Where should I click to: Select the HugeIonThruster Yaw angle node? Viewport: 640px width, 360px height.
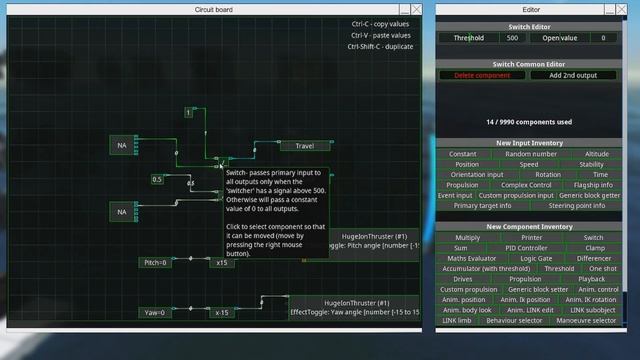click(354, 307)
